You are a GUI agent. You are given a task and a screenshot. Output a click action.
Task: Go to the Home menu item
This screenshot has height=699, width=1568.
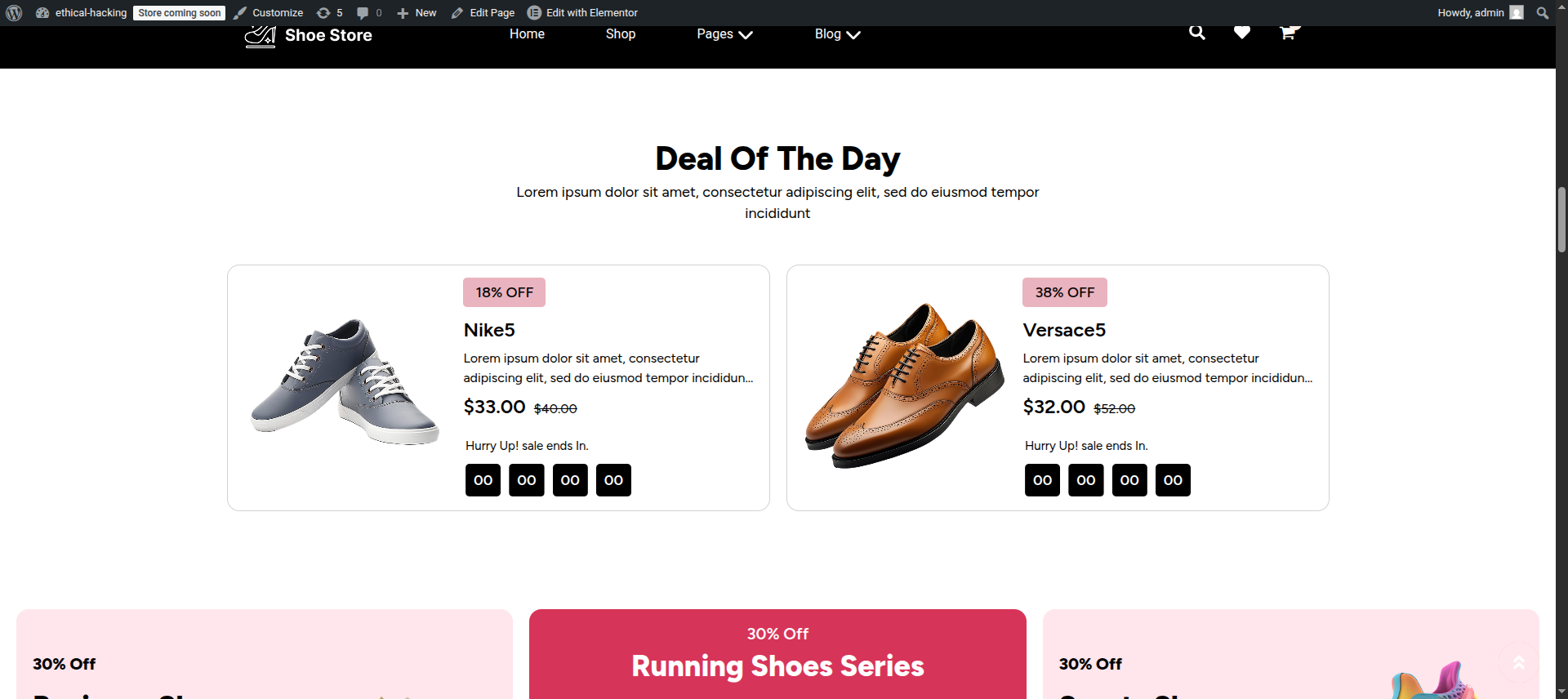pyautogui.click(x=527, y=34)
